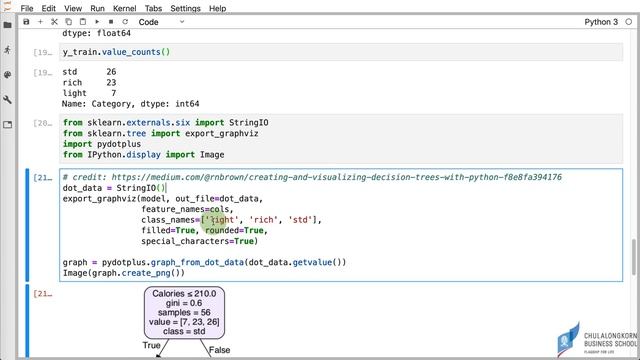
Task: Click the 'light 7' output row
Action: (89, 93)
